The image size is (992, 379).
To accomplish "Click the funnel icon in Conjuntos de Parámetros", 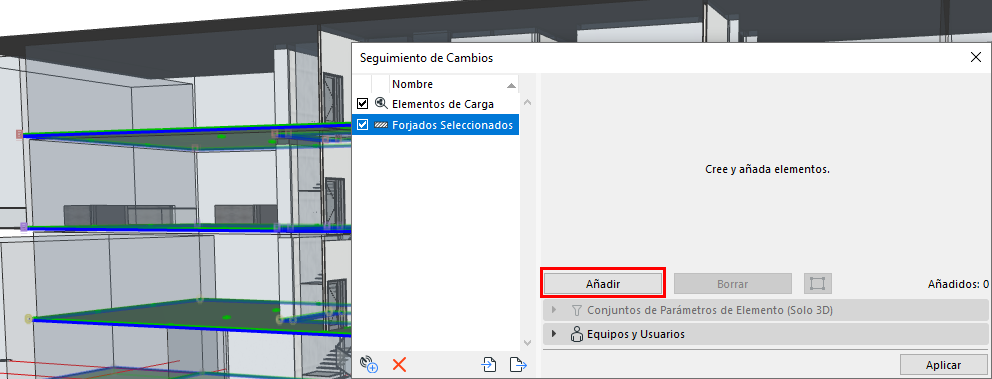I will tap(576, 310).
